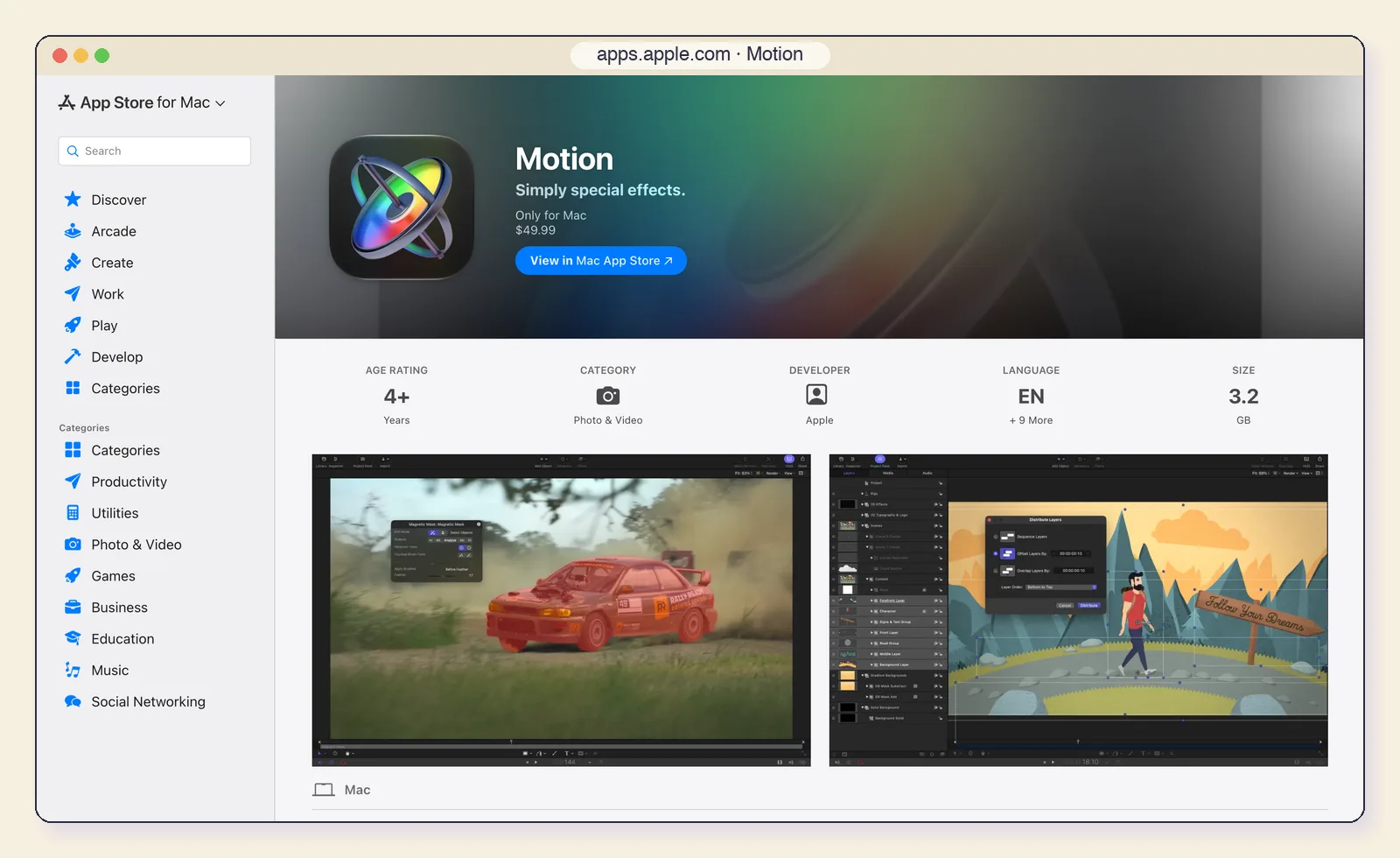Open the Business briefcase icon
Image resolution: width=1400 pixels, height=858 pixels.
click(73, 608)
